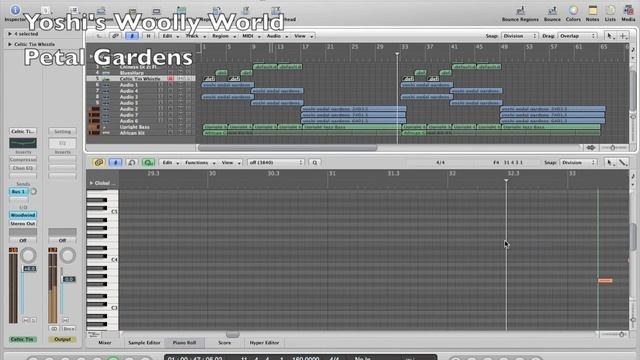
Task: Click the Bounce Regions toolbar icon
Action: [x=520, y=13]
